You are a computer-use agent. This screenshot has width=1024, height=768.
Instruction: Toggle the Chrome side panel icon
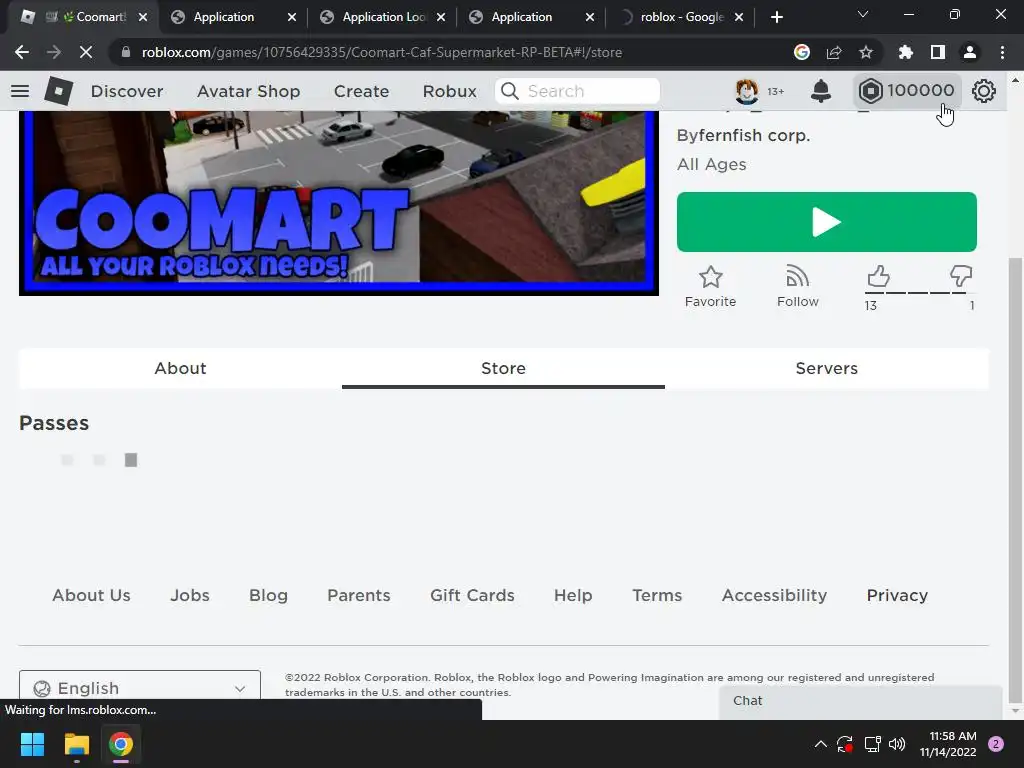[938, 52]
